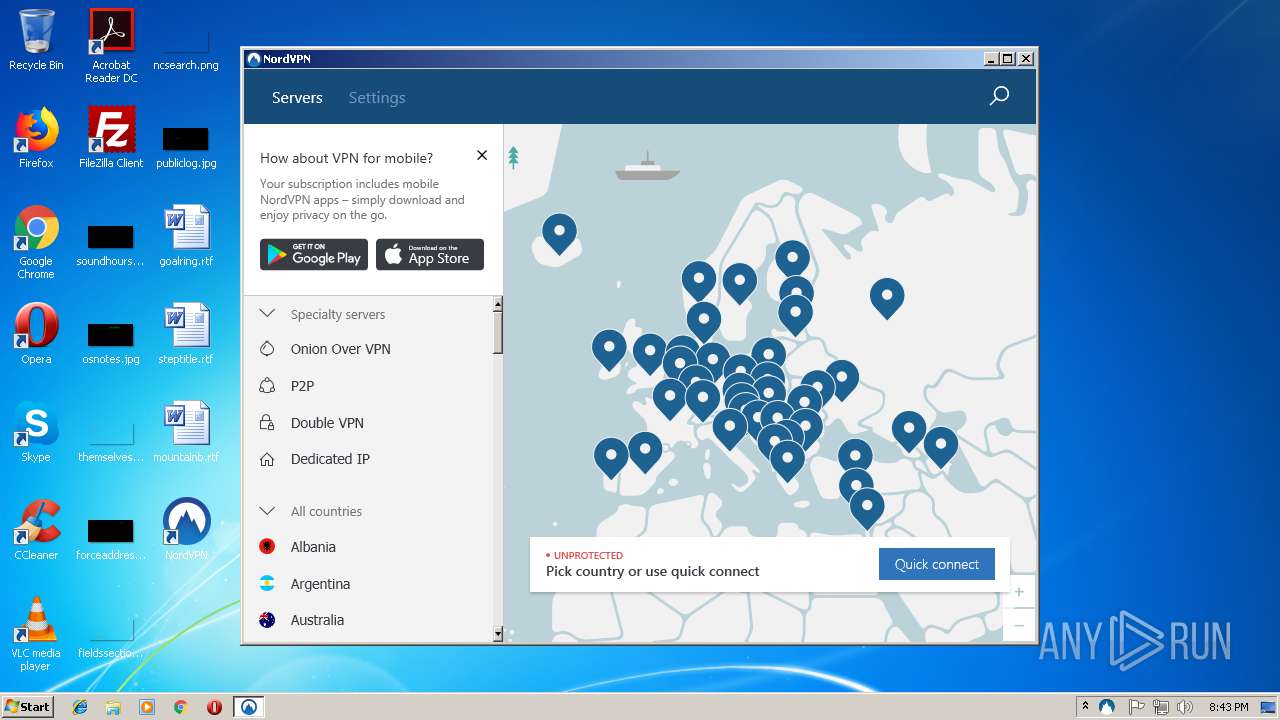1280x720 pixels.
Task: Click the volume speaker tray icon
Action: [1185, 707]
